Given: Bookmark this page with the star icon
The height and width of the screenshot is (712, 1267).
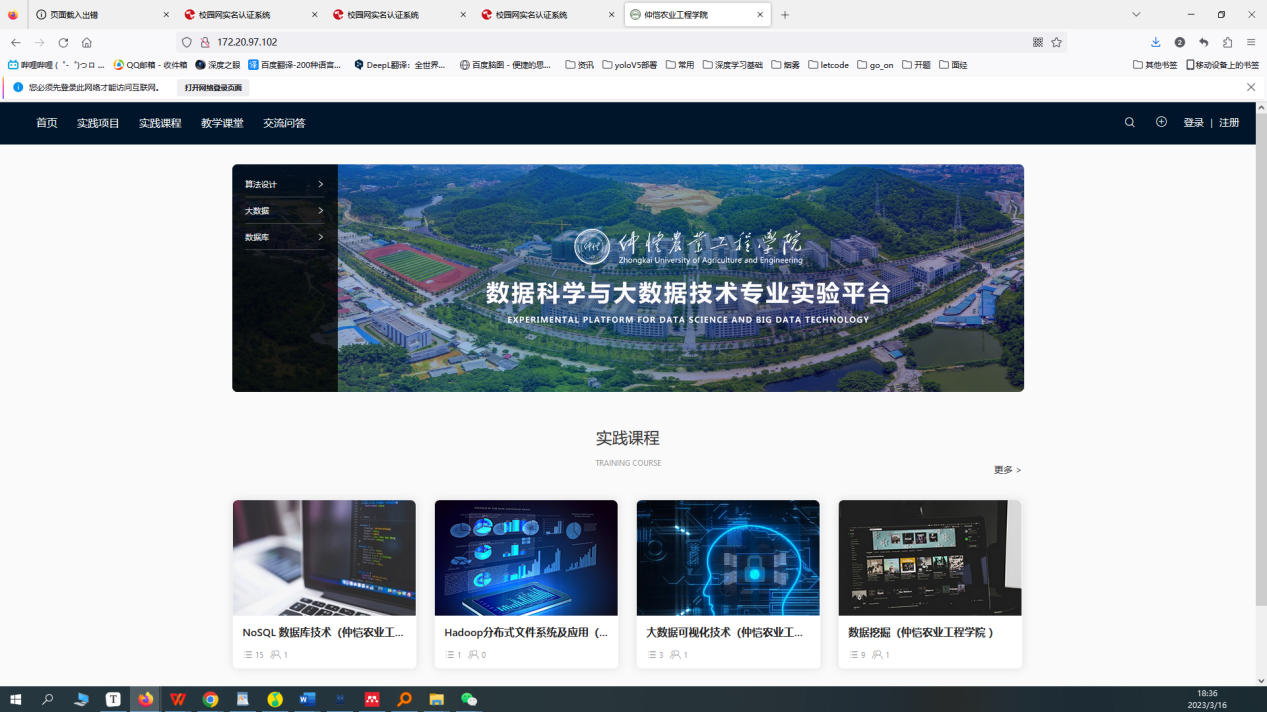Looking at the screenshot, I should pyautogui.click(x=1056, y=43).
